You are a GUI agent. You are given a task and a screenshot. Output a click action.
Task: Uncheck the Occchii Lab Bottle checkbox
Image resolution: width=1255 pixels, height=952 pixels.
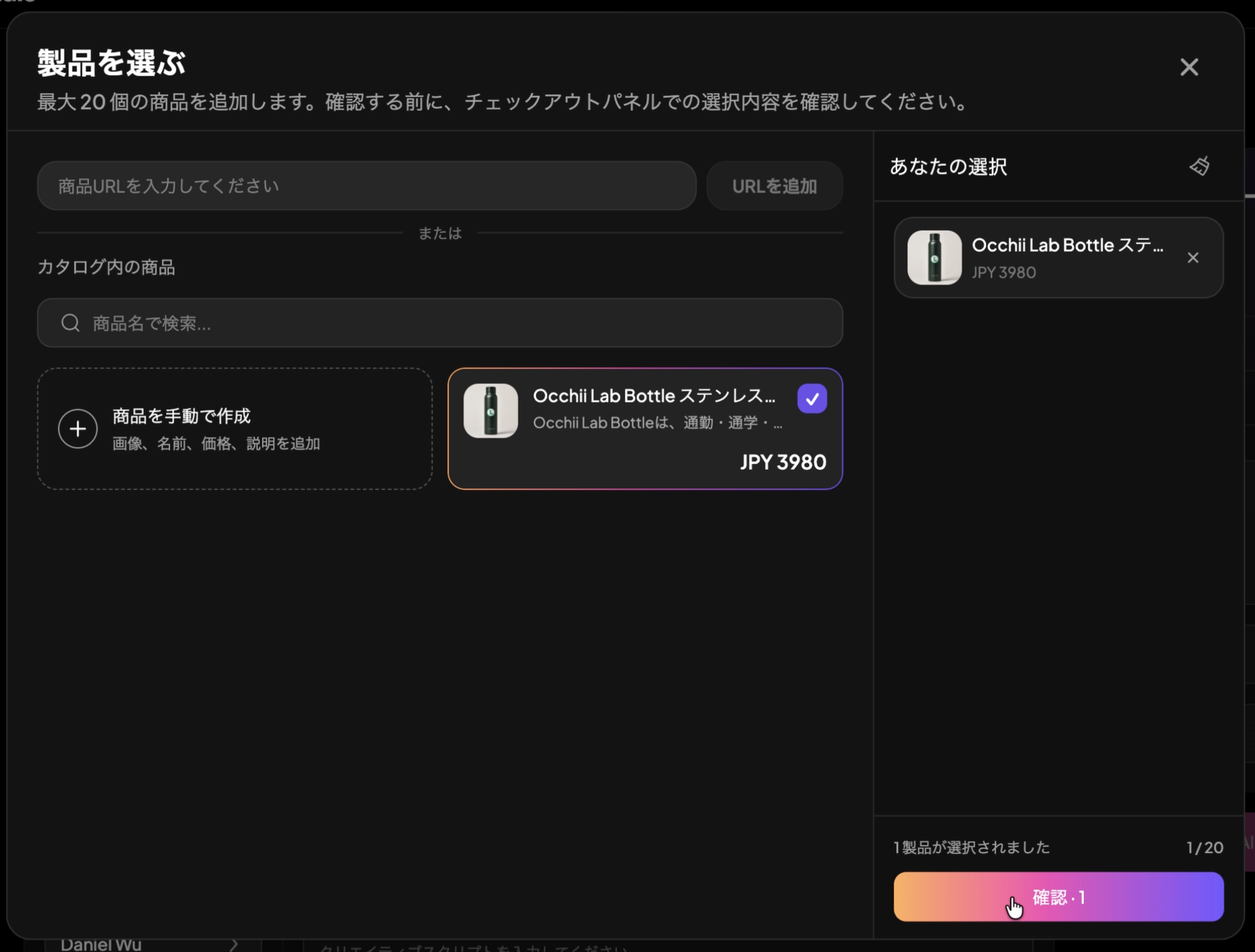[x=812, y=399]
